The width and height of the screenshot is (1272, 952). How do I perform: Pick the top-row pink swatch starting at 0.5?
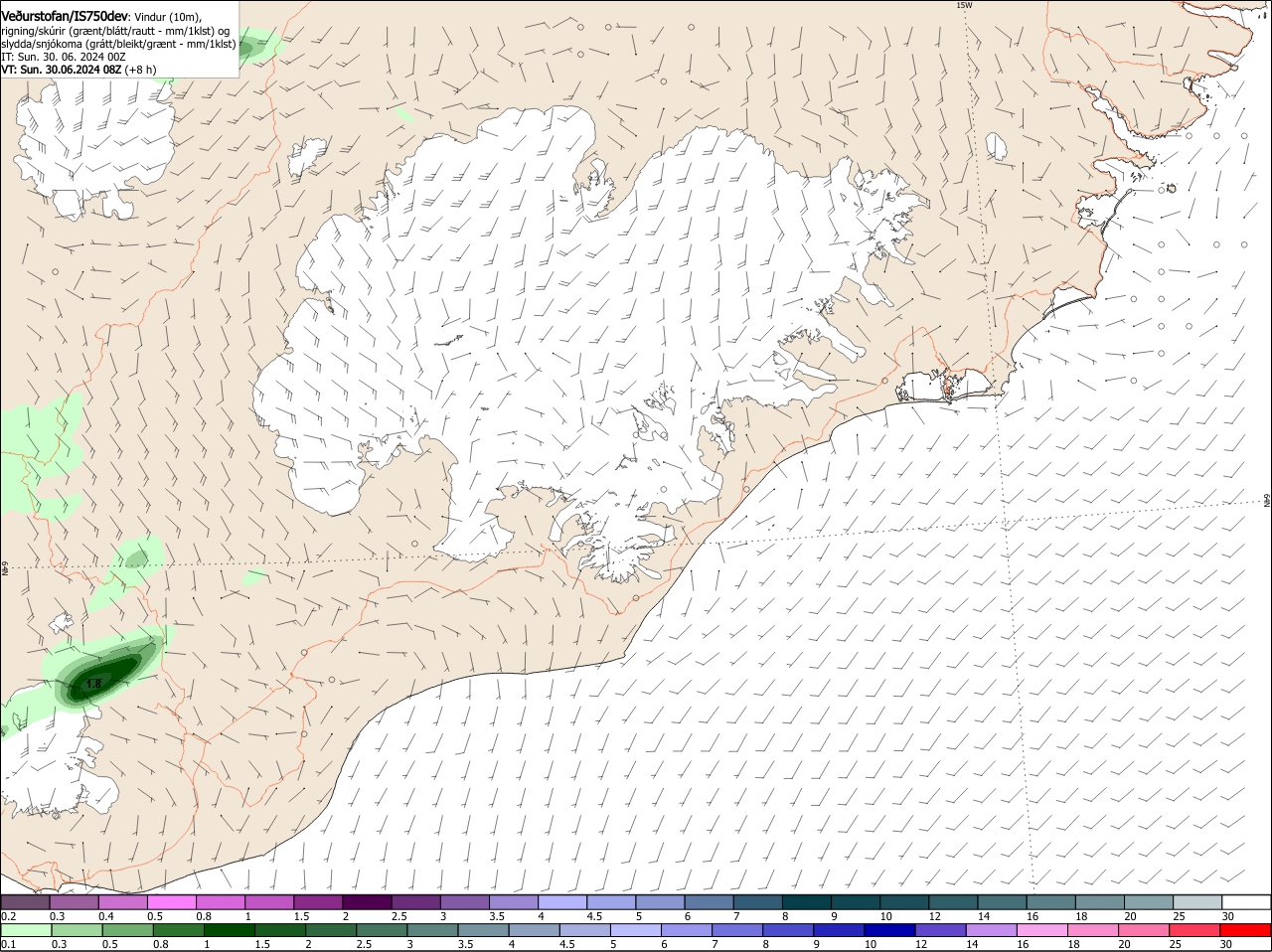[x=171, y=901]
